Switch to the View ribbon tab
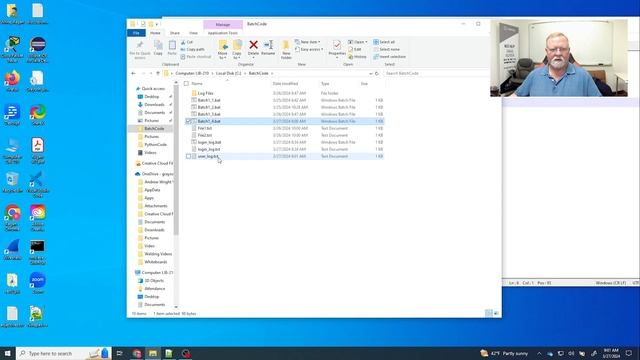The width and height of the screenshot is (640, 360). coord(193,33)
